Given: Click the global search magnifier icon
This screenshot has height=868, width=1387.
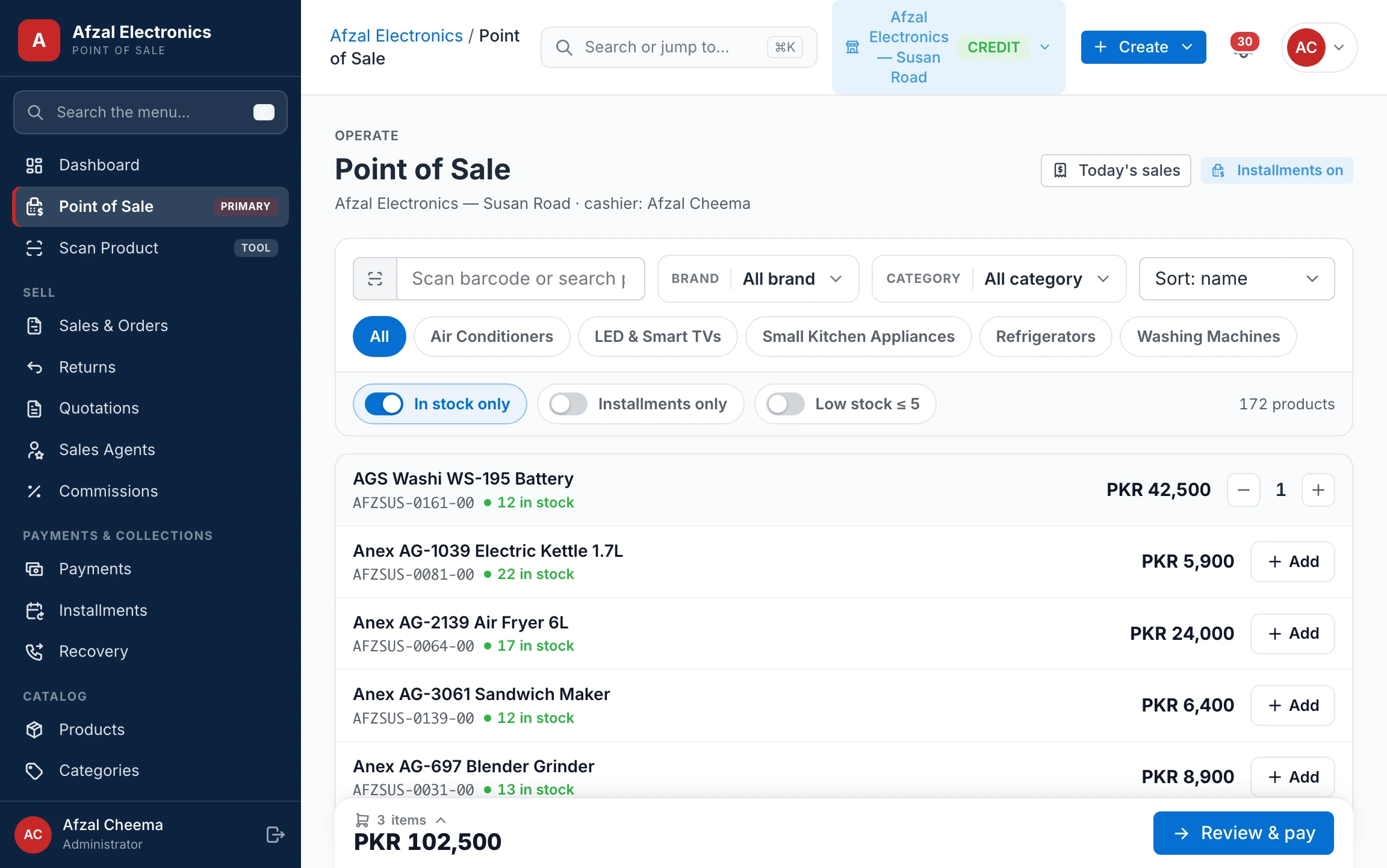Looking at the screenshot, I should (x=564, y=47).
